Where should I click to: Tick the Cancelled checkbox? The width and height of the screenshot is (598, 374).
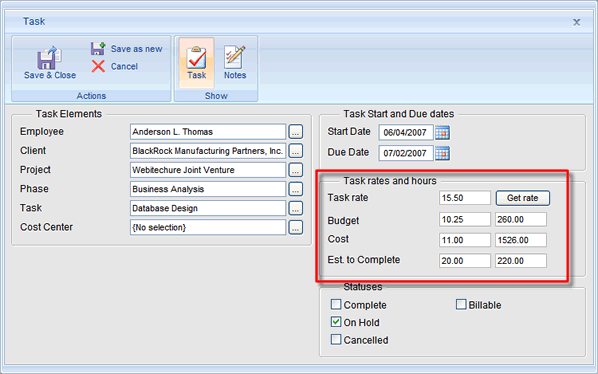(x=336, y=339)
